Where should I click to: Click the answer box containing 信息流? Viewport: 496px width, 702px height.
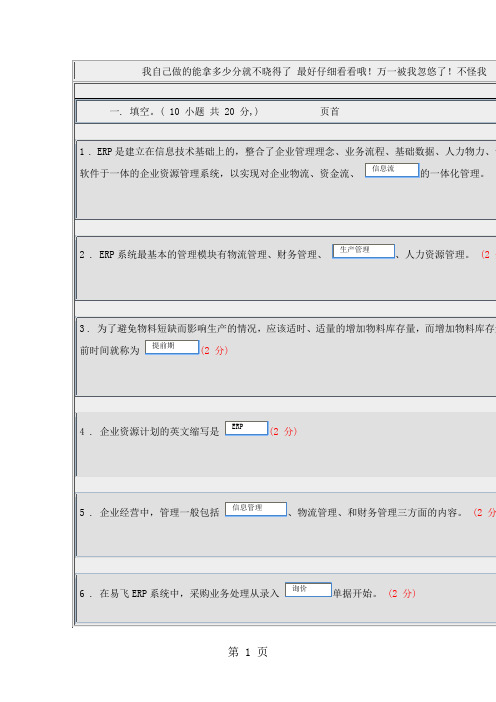tap(392, 170)
